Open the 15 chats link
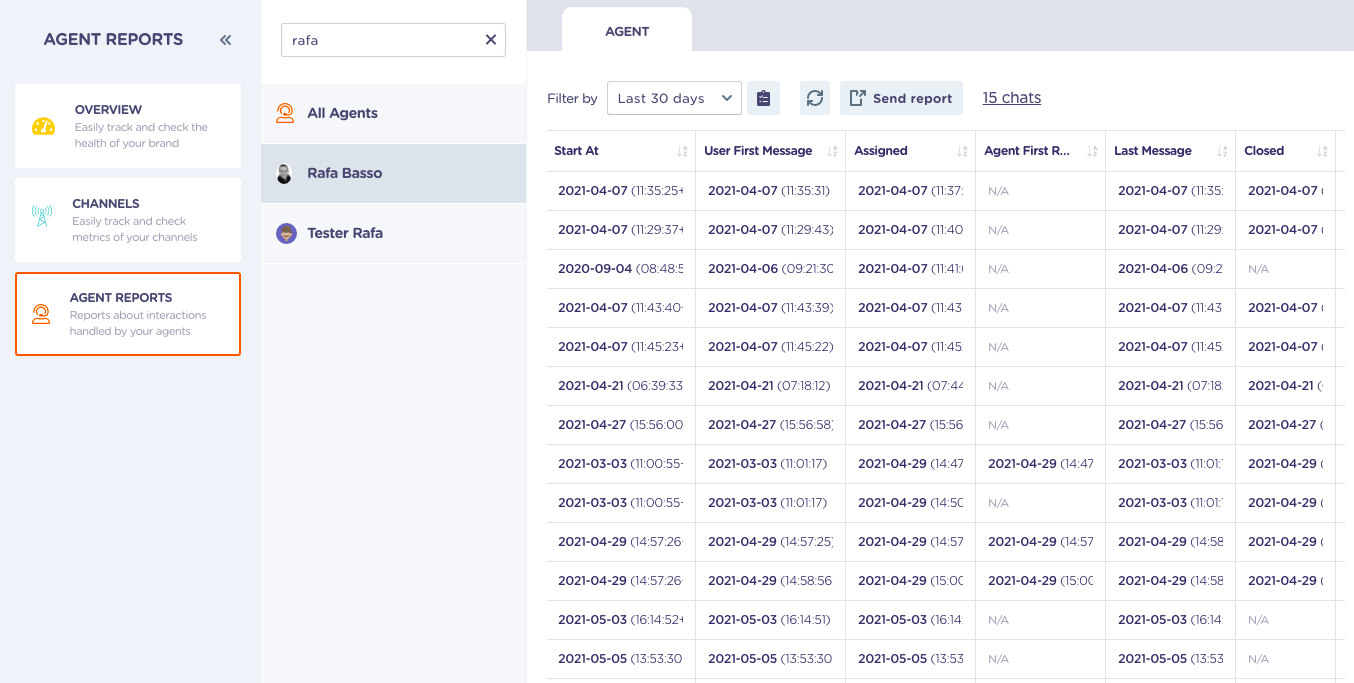Image resolution: width=1354 pixels, height=683 pixels. (x=1012, y=98)
